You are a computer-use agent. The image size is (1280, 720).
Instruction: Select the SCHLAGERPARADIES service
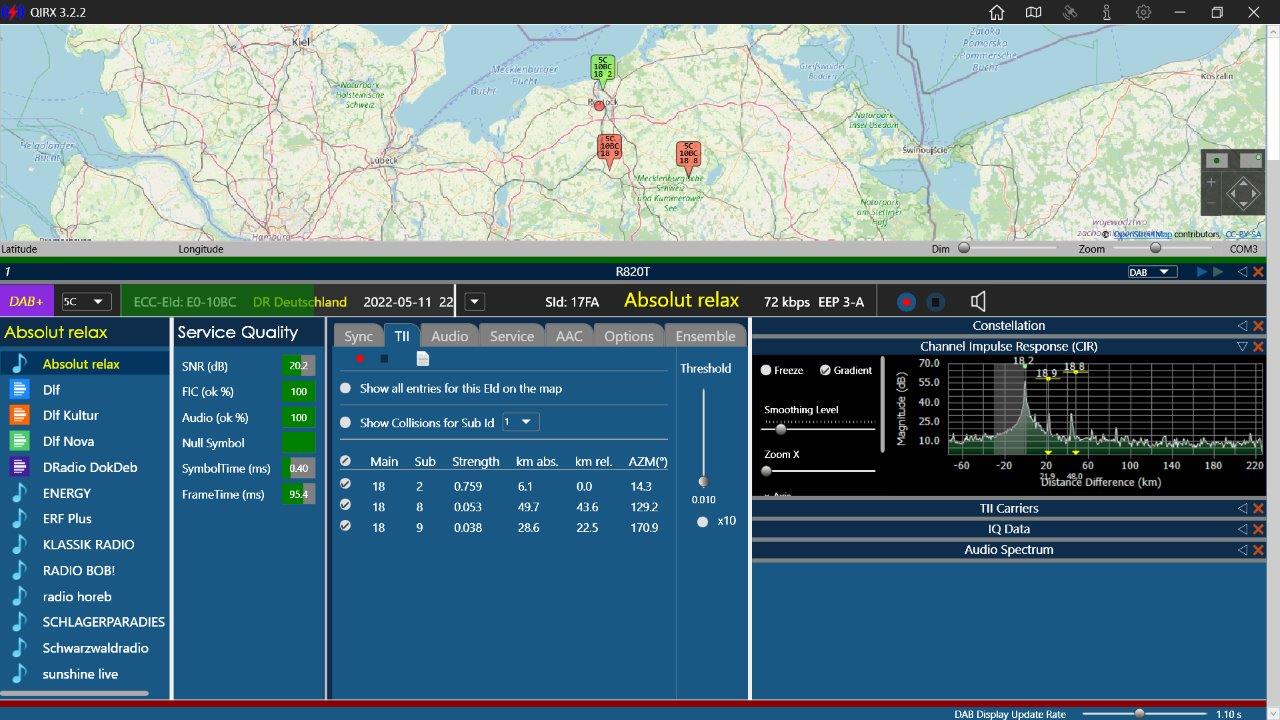(103, 622)
